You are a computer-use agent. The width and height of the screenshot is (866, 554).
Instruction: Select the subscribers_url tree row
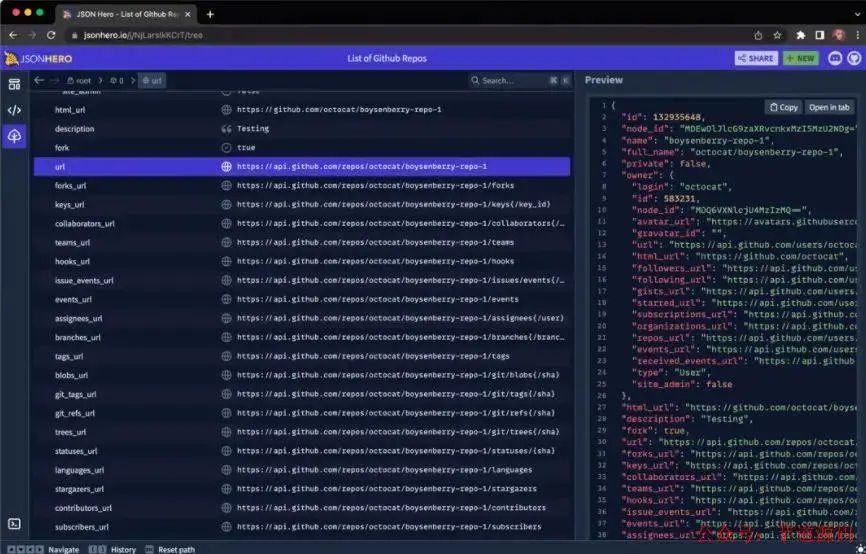click(302, 527)
